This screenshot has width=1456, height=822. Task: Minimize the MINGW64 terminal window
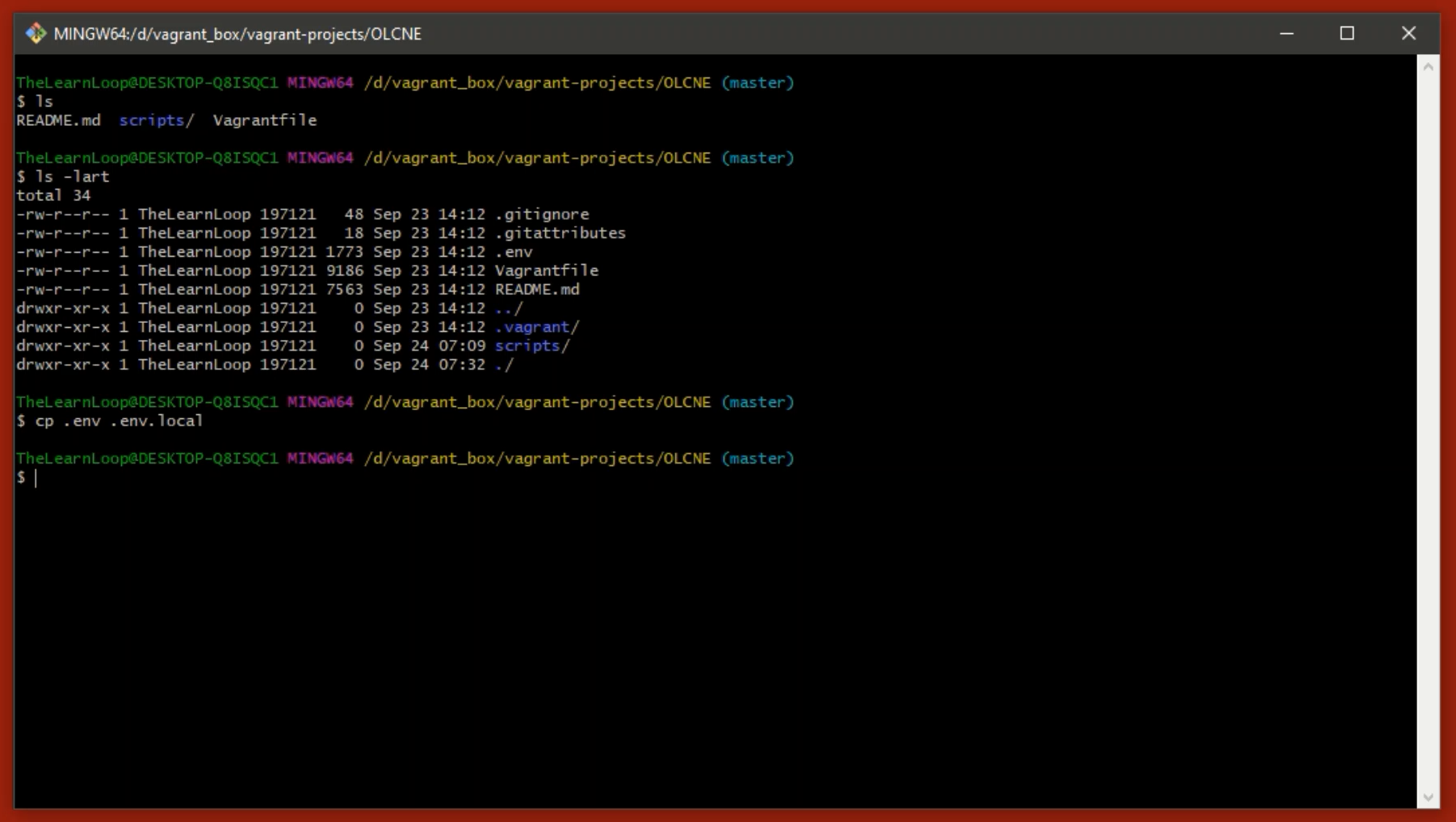(1286, 33)
